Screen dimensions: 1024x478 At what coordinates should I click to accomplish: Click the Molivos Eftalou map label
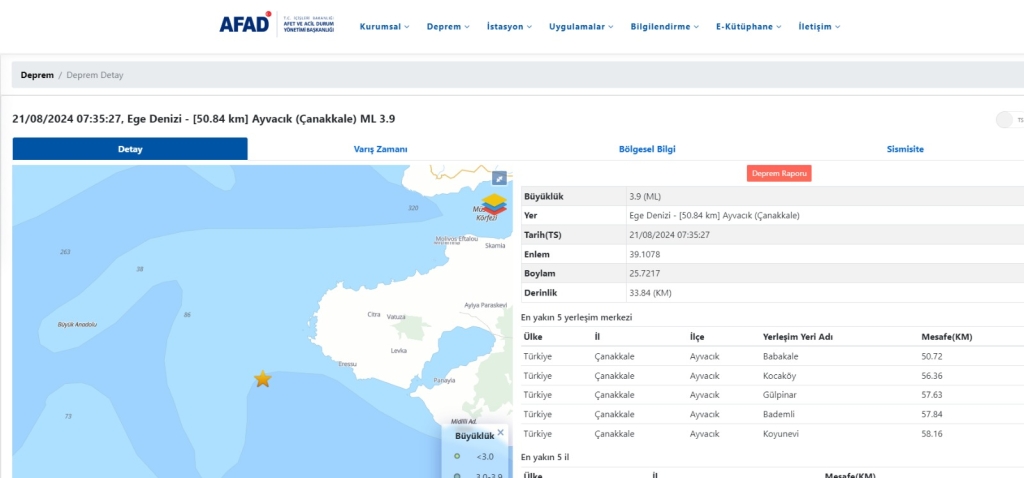[457, 239]
